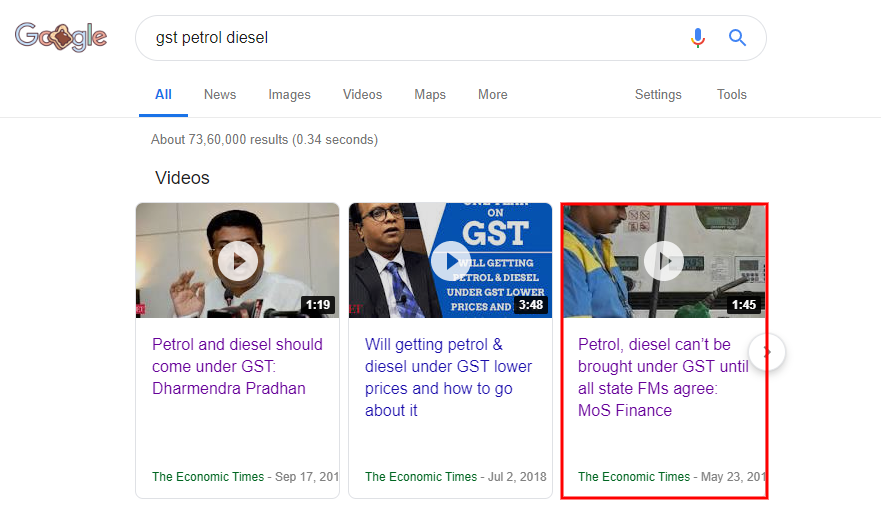Viewport: 881px width, 521px height.
Task: Click The Economic Times source dated May 23
Action: click(x=671, y=477)
